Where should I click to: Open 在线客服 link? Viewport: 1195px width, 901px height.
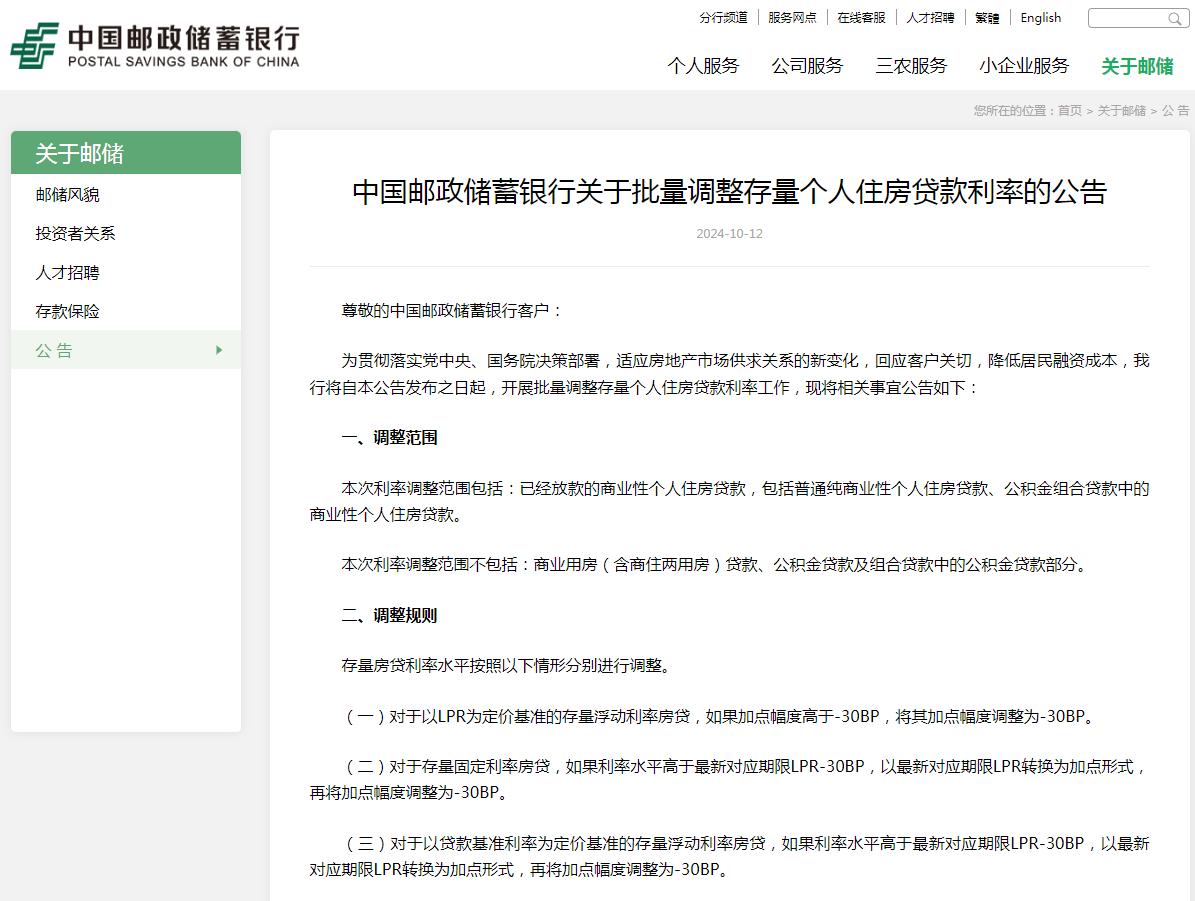(x=861, y=18)
